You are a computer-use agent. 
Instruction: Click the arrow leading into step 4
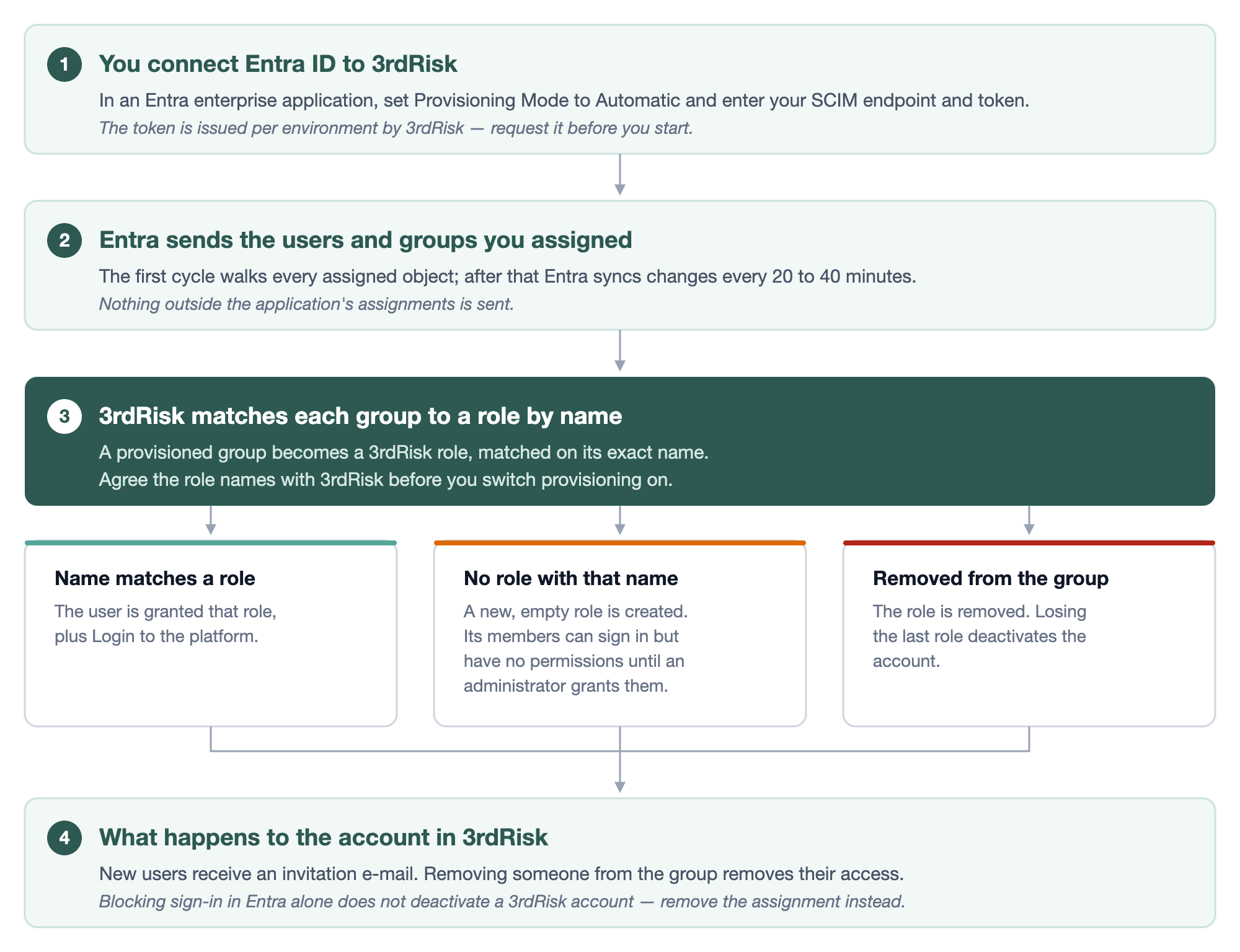click(x=620, y=772)
